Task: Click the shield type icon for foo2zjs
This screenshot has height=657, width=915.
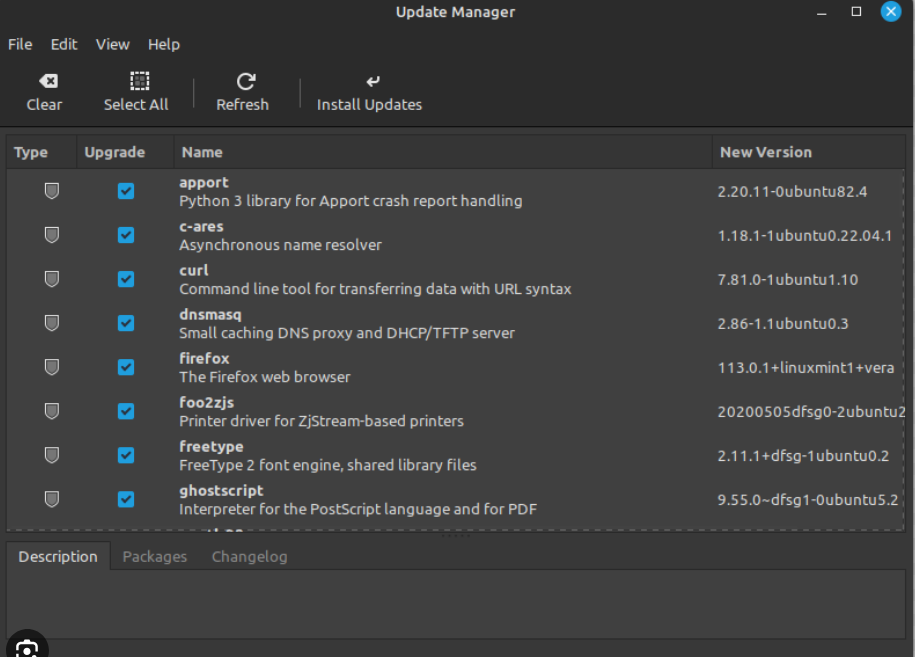Action: point(52,411)
